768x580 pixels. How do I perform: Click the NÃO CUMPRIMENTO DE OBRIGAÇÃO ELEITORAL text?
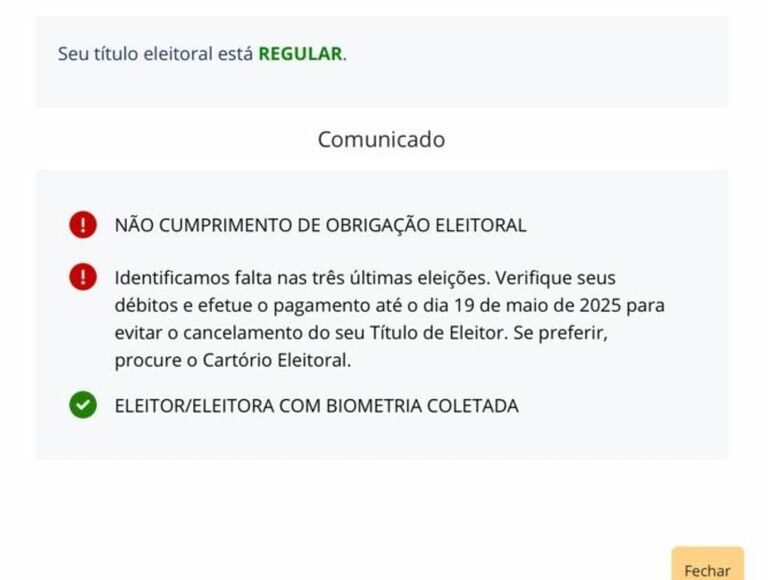pos(320,226)
